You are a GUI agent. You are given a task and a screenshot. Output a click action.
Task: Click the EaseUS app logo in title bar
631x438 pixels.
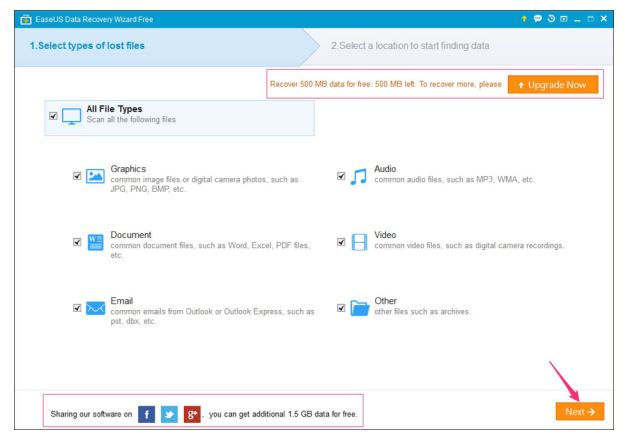coord(26,19)
